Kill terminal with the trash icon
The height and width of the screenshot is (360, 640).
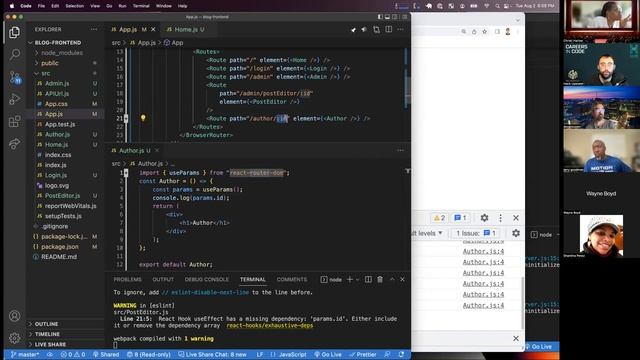(x=380, y=280)
